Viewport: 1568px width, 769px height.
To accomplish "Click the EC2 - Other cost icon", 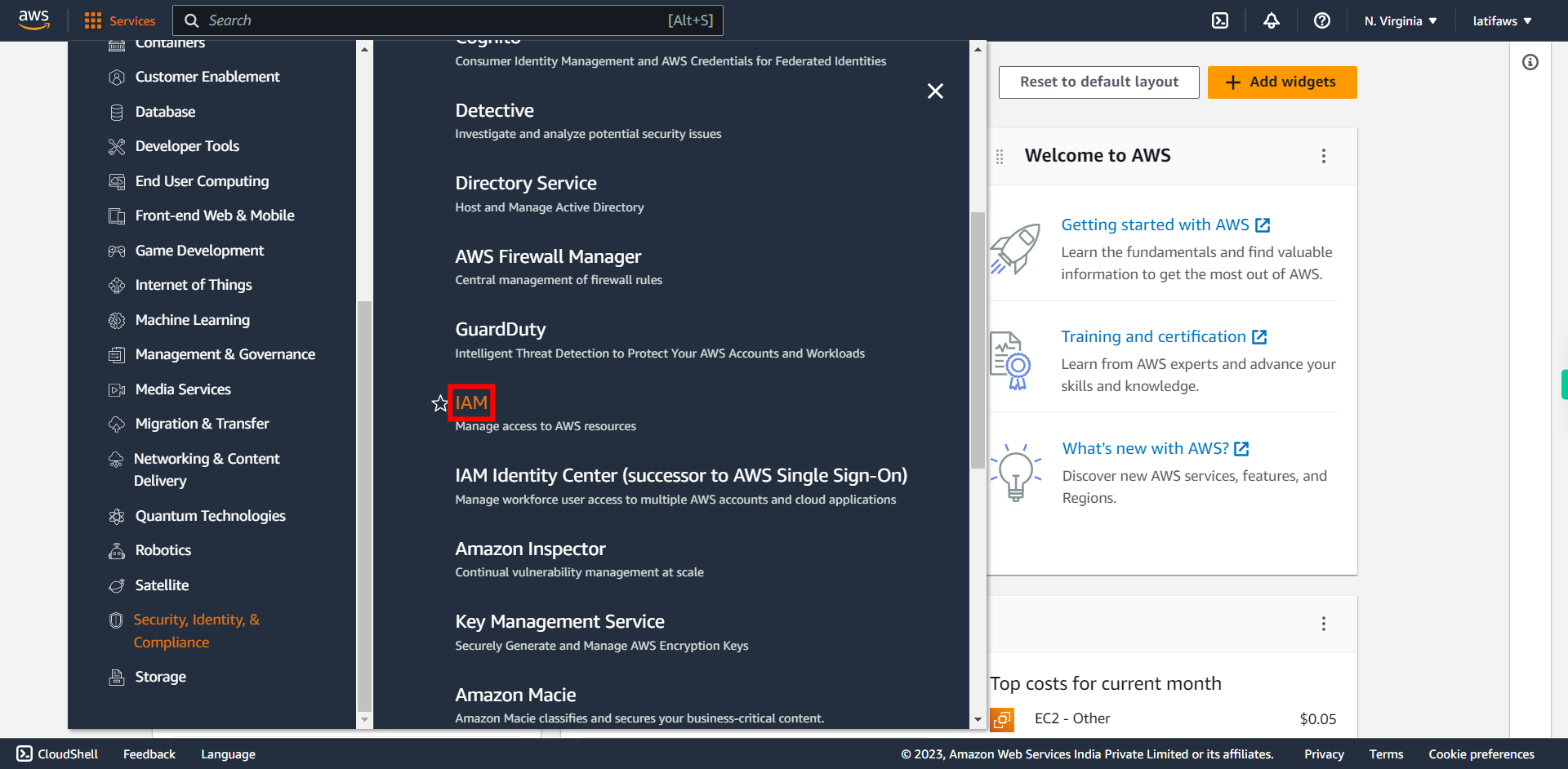I will point(1002,719).
